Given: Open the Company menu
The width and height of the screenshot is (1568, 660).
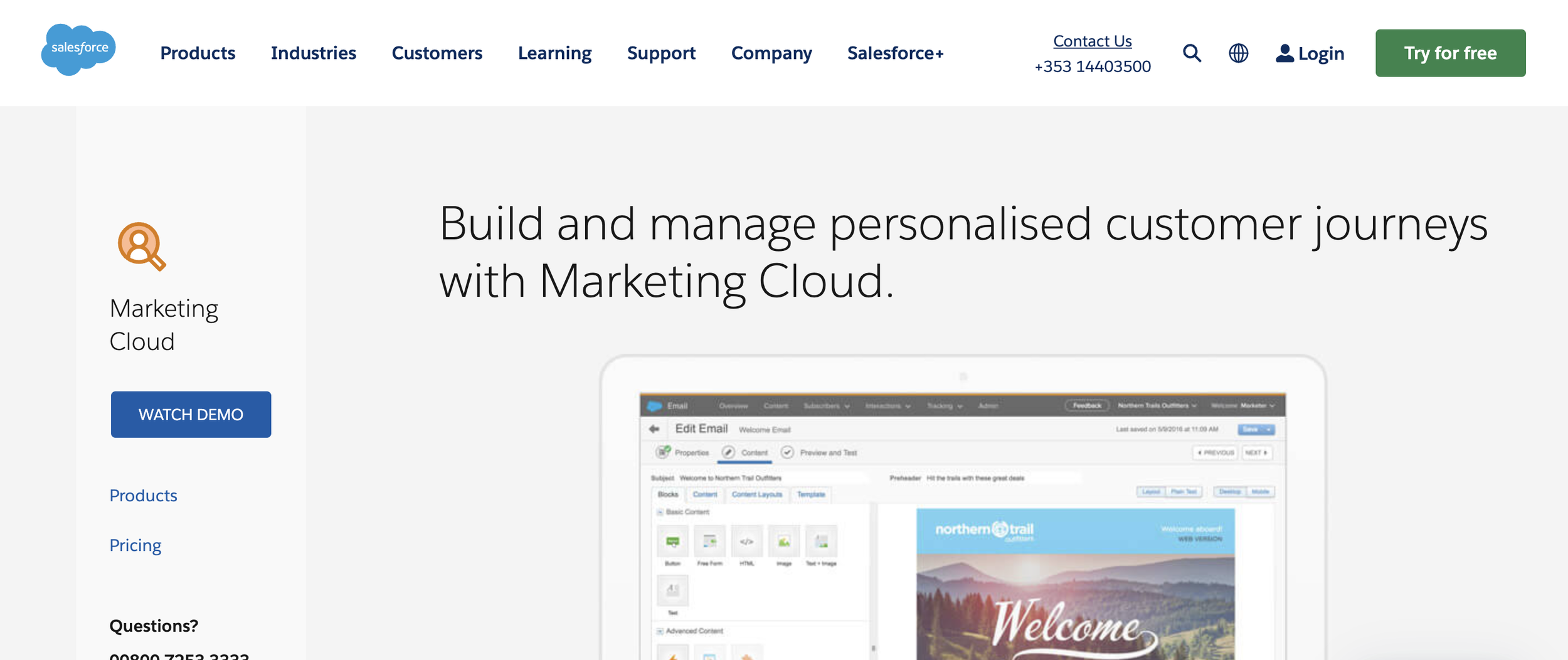Looking at the screenshot, I should [771, 53].
